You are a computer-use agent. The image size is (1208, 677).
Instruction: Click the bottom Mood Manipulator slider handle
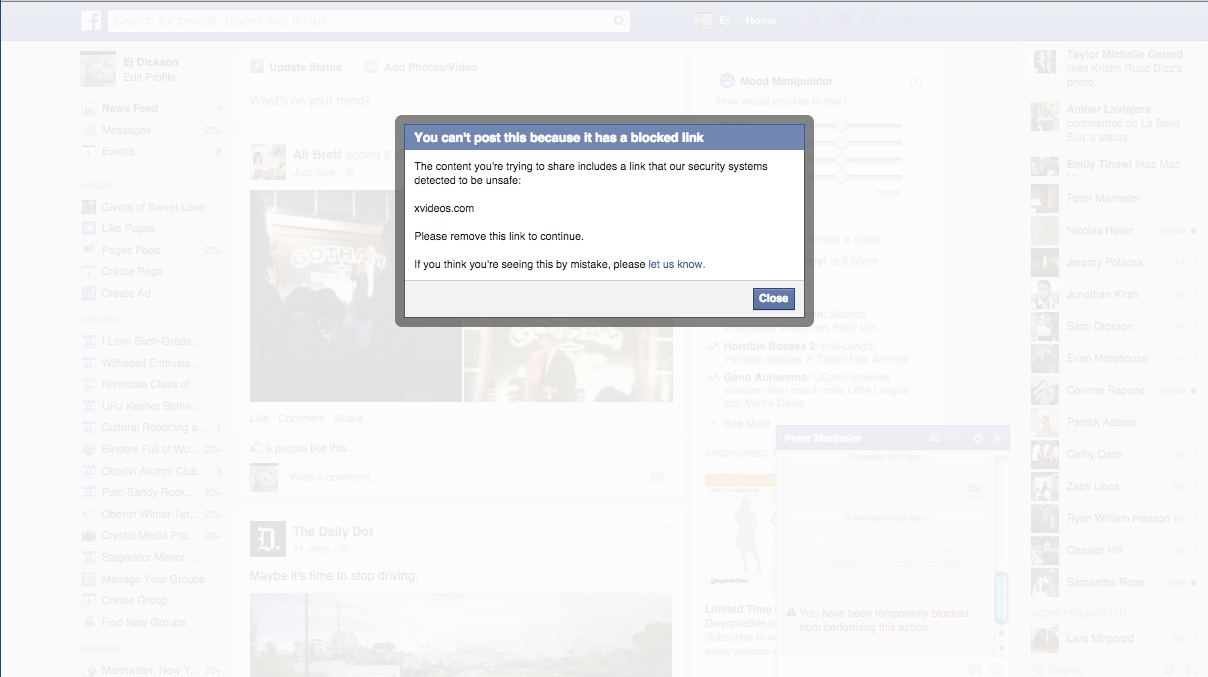842,176
